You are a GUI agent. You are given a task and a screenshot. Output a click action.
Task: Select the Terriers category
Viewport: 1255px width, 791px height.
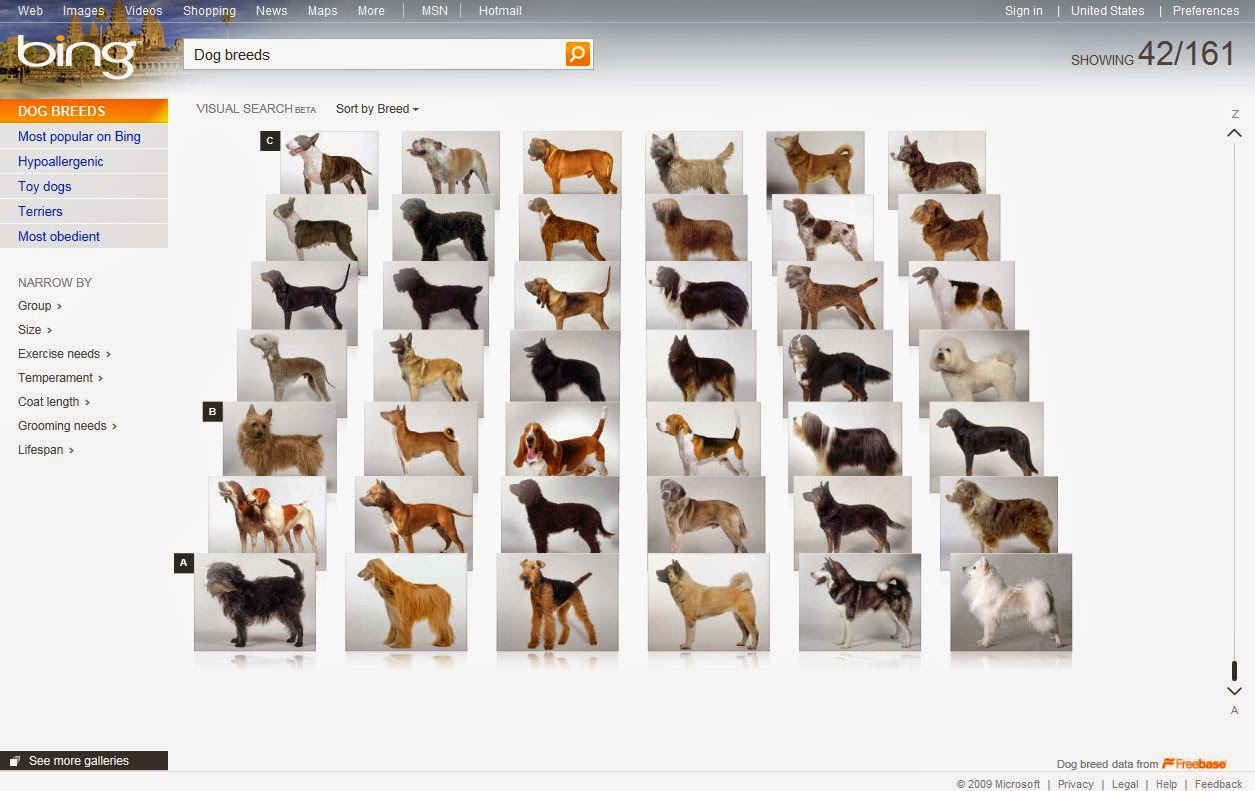pos(84,212)
